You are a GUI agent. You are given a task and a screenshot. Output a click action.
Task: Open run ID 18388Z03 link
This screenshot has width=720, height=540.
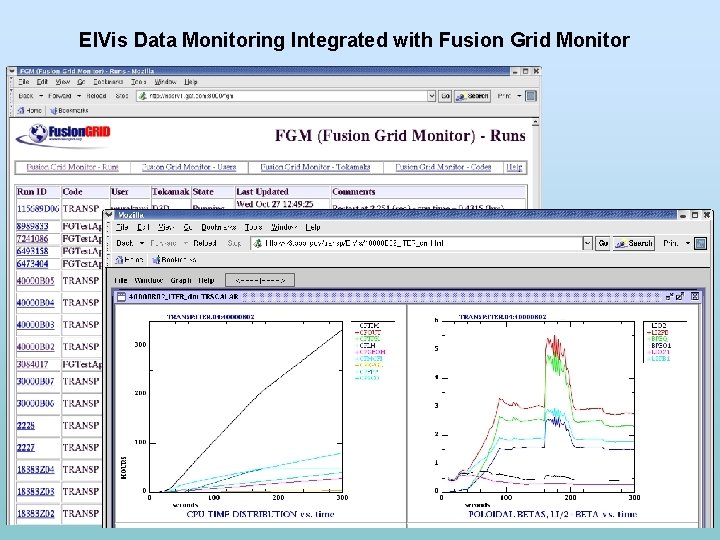(35, 492)
